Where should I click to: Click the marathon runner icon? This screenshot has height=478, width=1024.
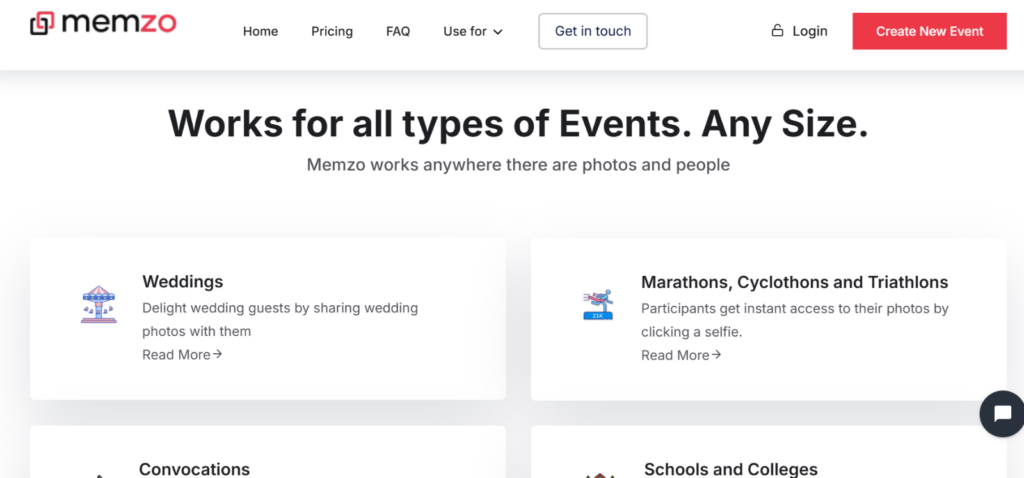coord(597,304)
